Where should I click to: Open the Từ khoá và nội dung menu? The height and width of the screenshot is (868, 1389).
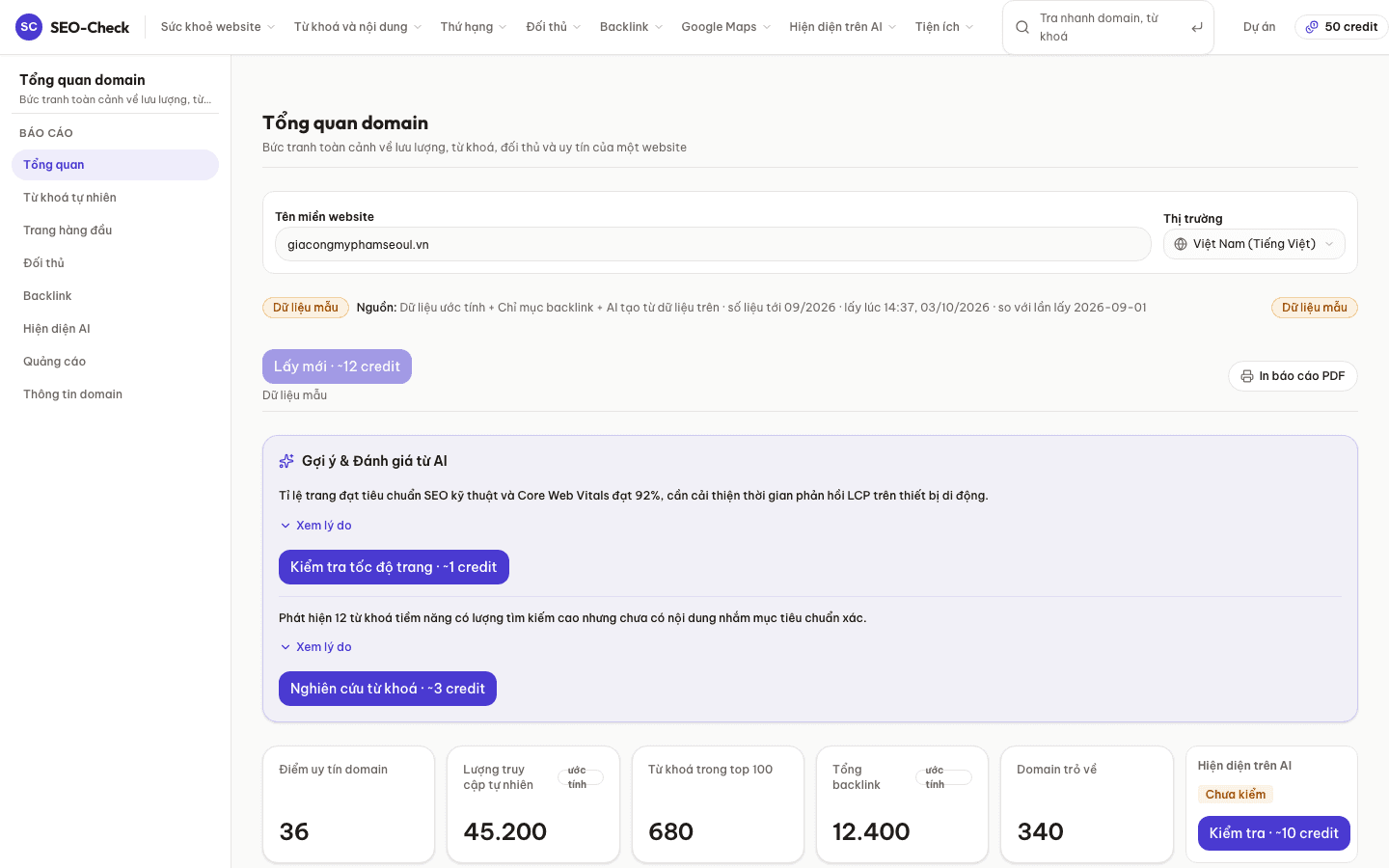click(x=358, y=27)
